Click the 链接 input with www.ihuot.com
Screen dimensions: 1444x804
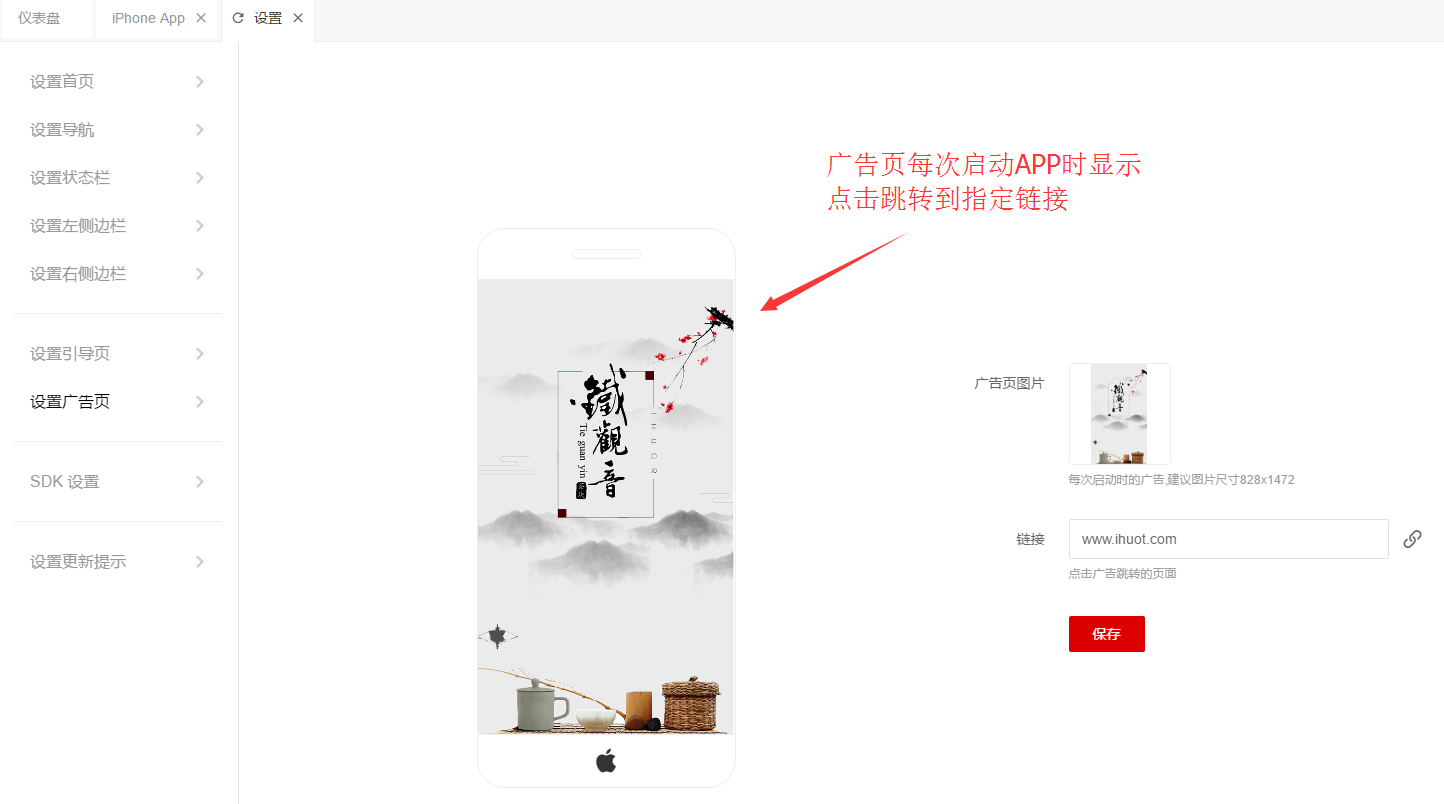[1228, 539]
